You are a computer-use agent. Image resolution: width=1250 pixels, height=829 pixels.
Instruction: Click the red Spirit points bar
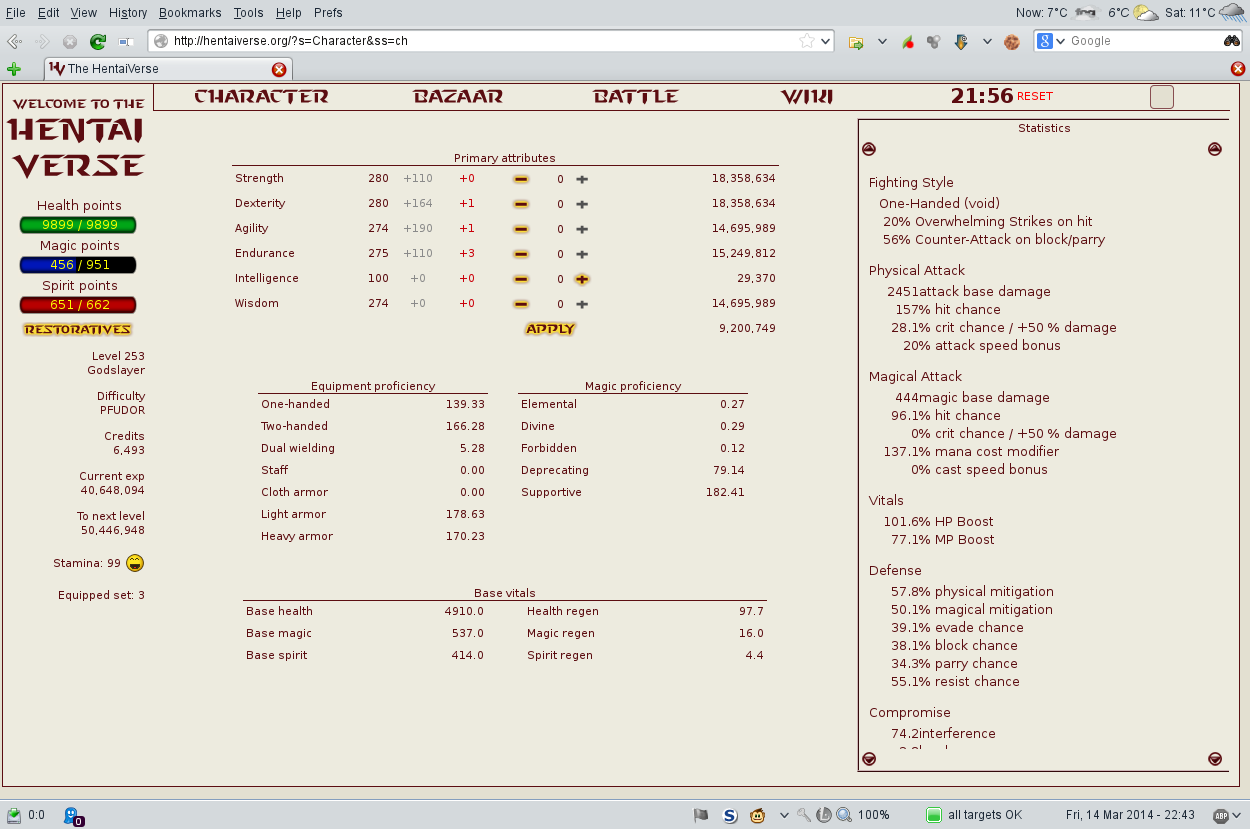point(78,305)
